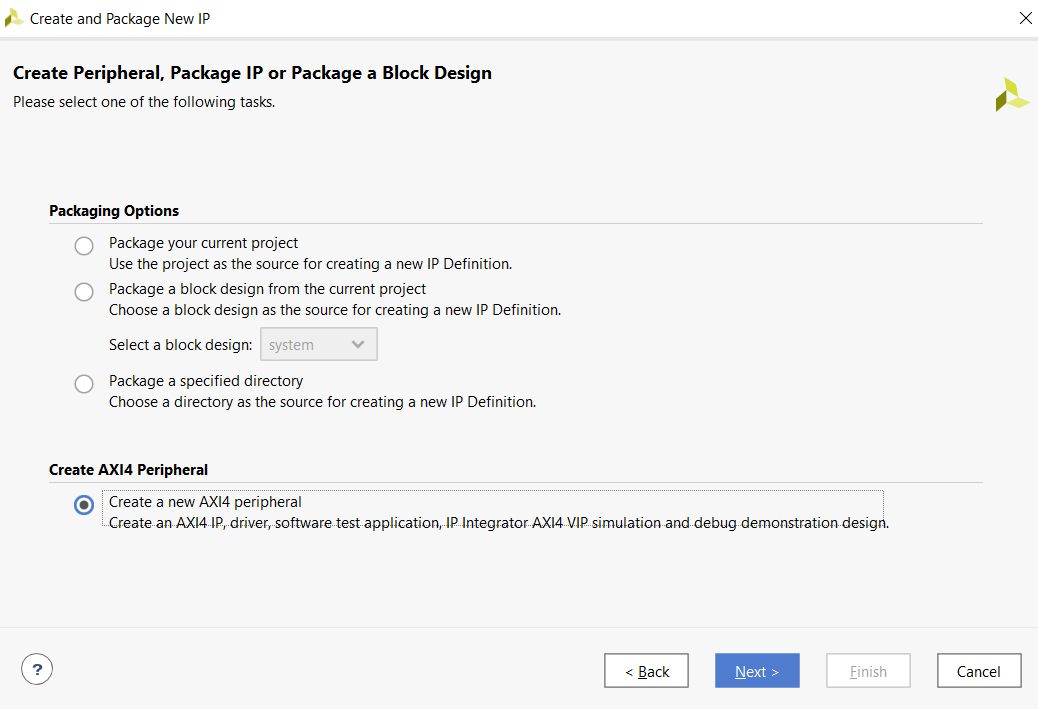Go back to the previous wizard page
This screenshot has width=1038, height=709.
pos(646,670)
